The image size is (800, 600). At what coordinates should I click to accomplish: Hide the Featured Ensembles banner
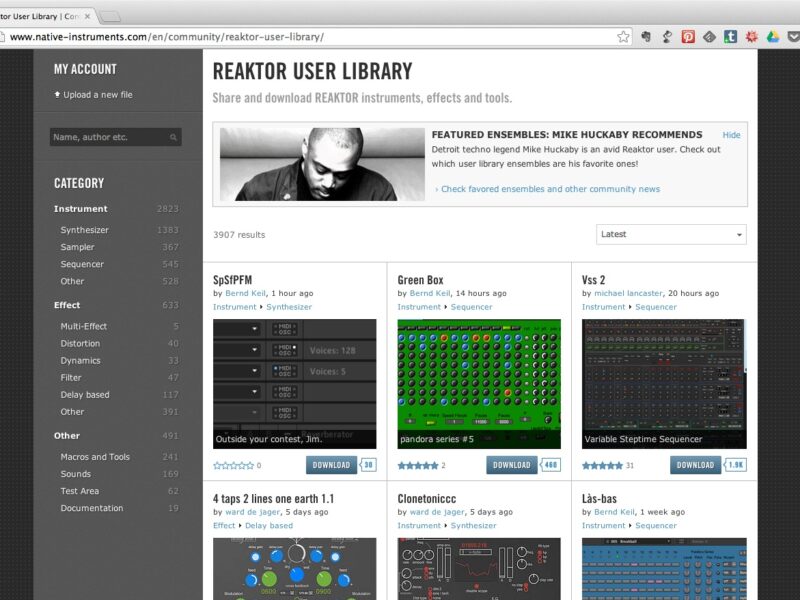(731, 135)
